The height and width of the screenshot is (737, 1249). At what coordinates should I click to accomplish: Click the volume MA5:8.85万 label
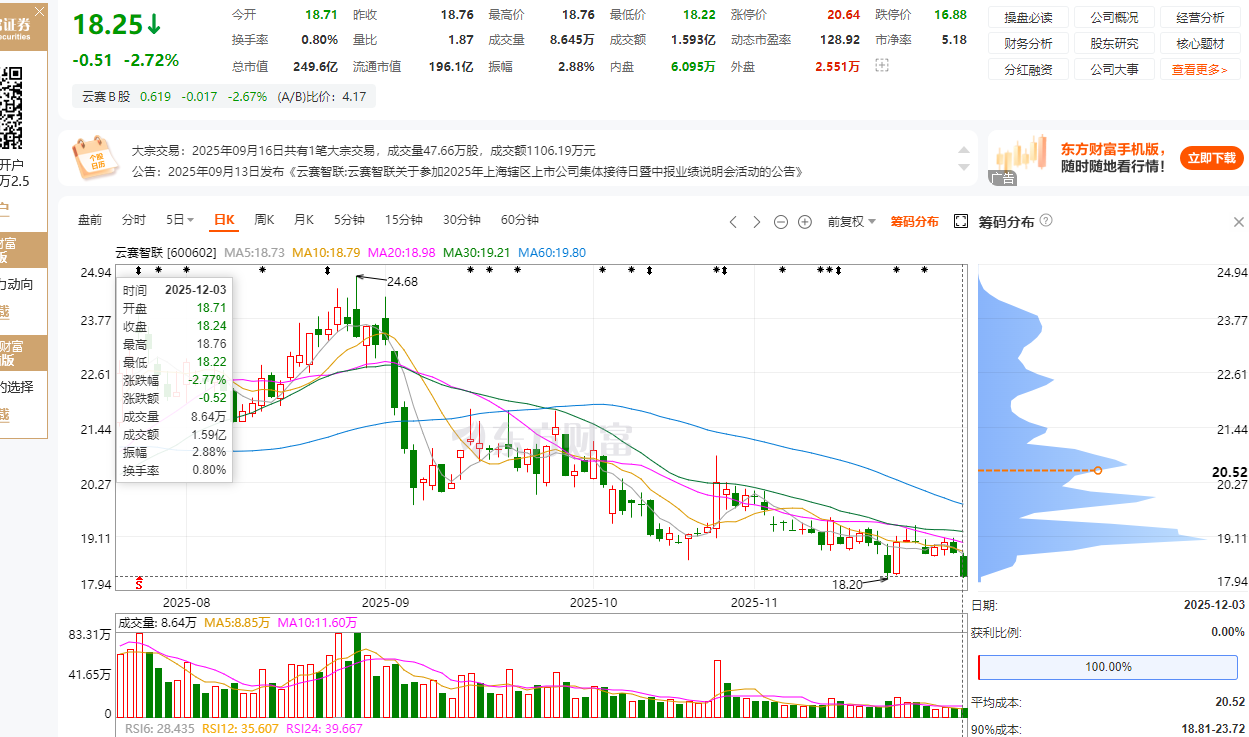[x=237, y=623]
